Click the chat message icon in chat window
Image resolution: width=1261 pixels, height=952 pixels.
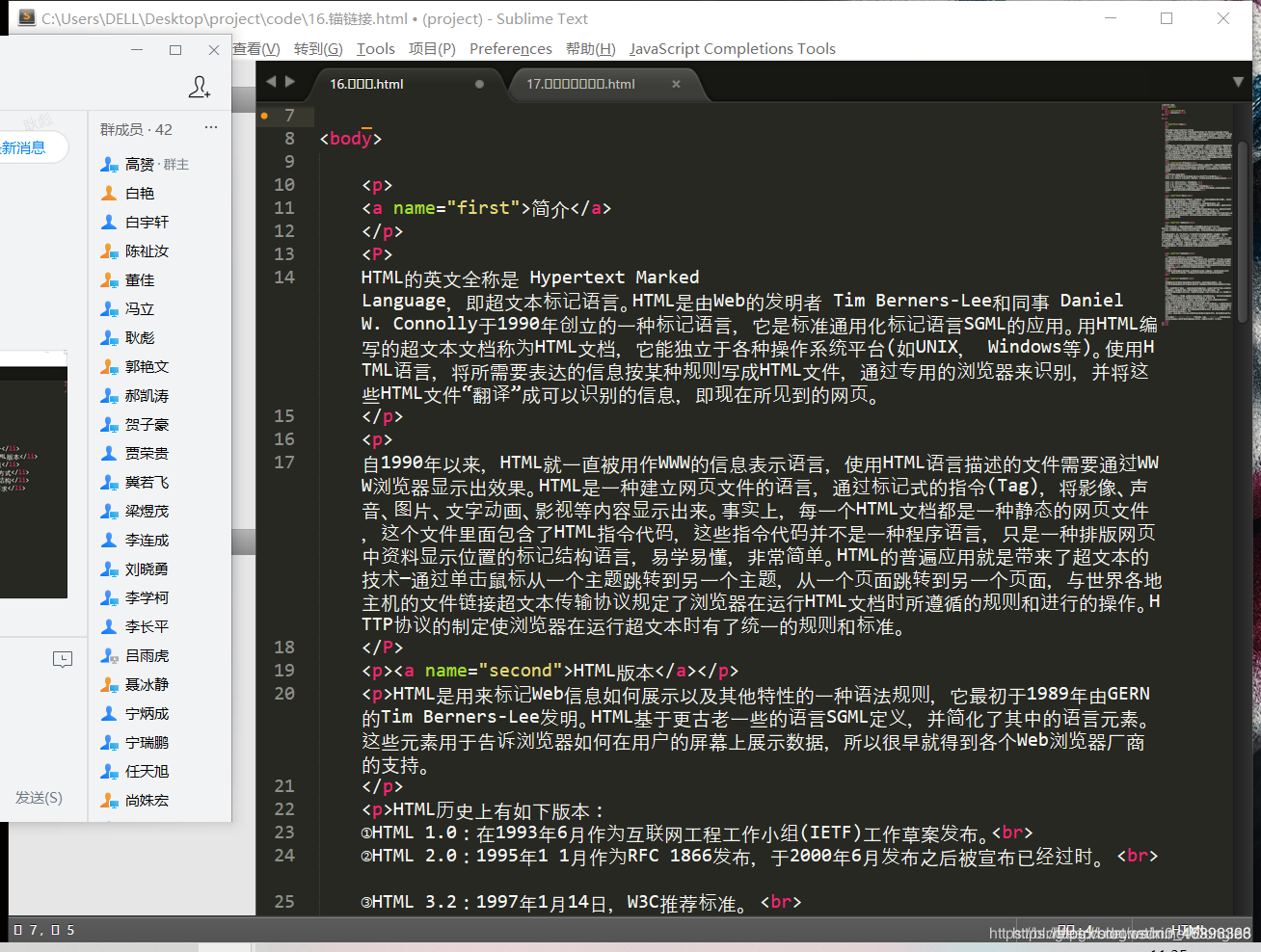pyautogui.click(x=63, y=659)
